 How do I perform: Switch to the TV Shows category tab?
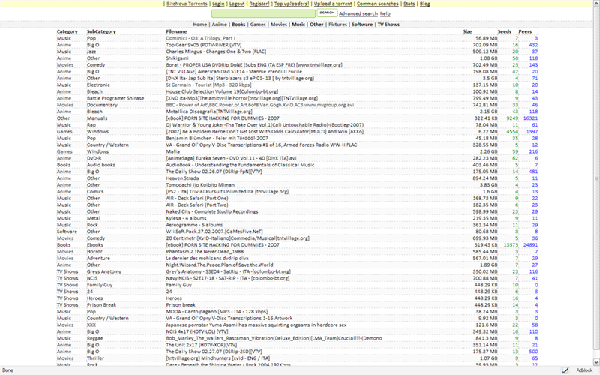tap(388, 24)
